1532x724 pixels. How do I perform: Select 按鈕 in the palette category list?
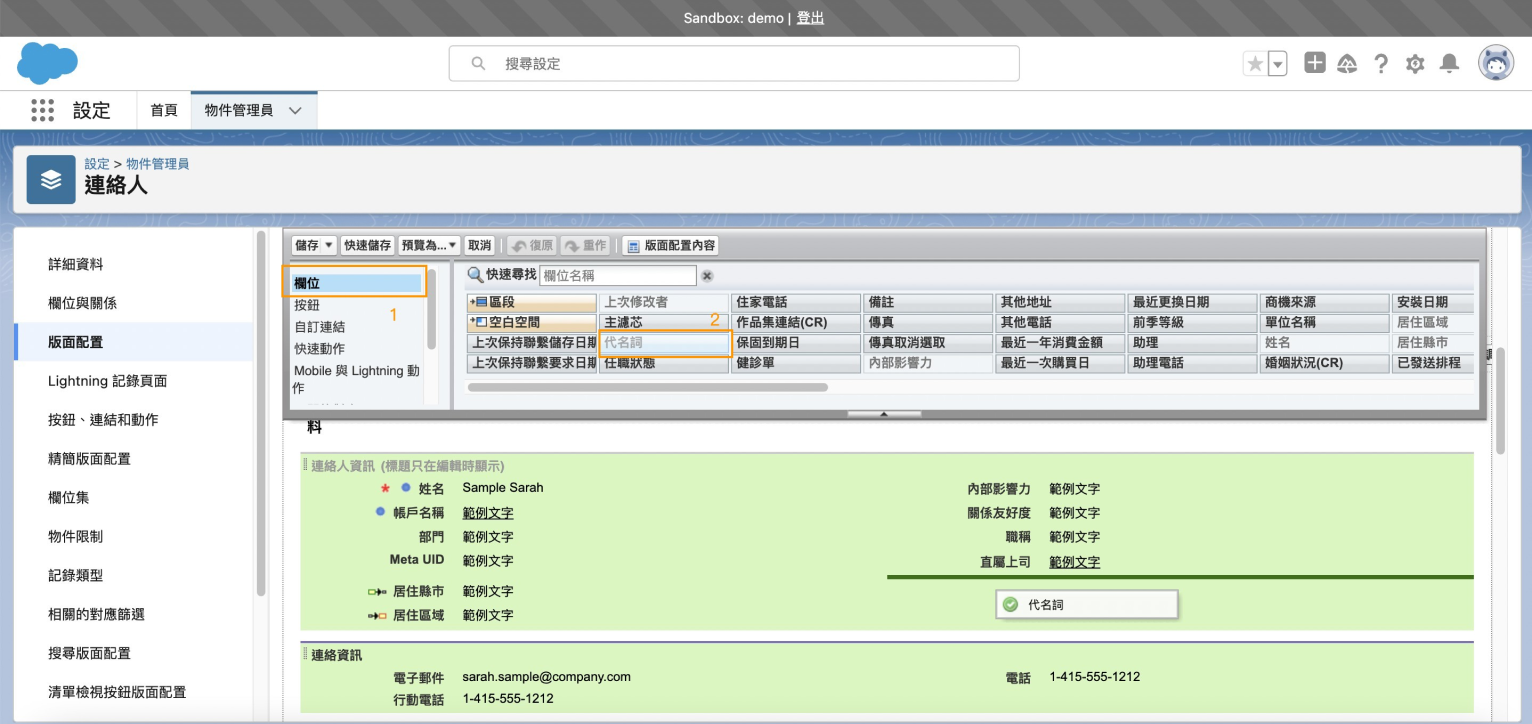307,305
